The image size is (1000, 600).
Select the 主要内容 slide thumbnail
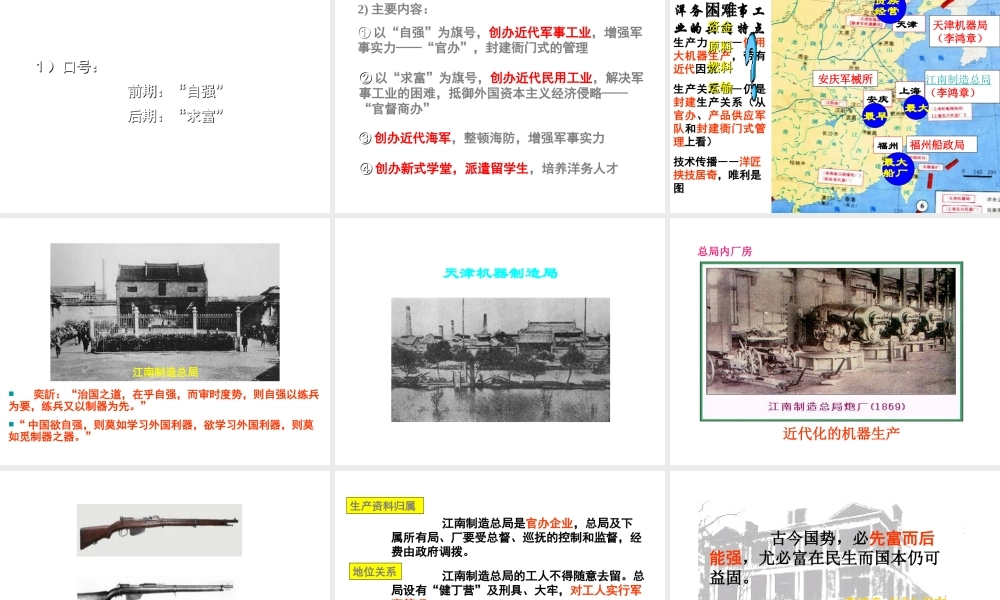click(x=499, y=106)
